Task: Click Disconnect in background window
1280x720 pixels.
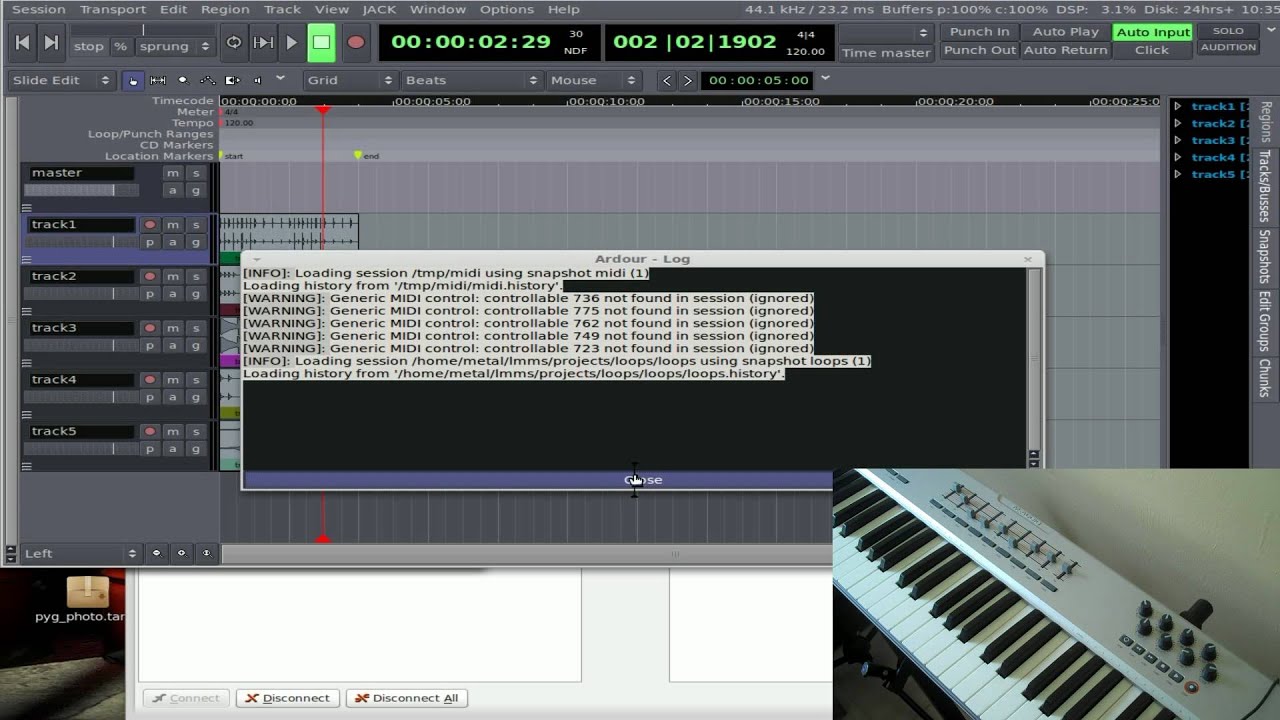Action: [287, 698]
